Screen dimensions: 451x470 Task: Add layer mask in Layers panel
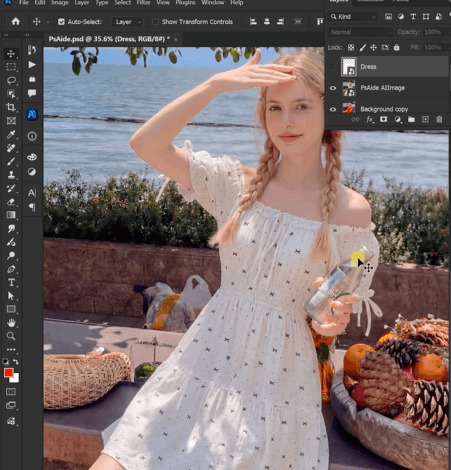(384, 119)
